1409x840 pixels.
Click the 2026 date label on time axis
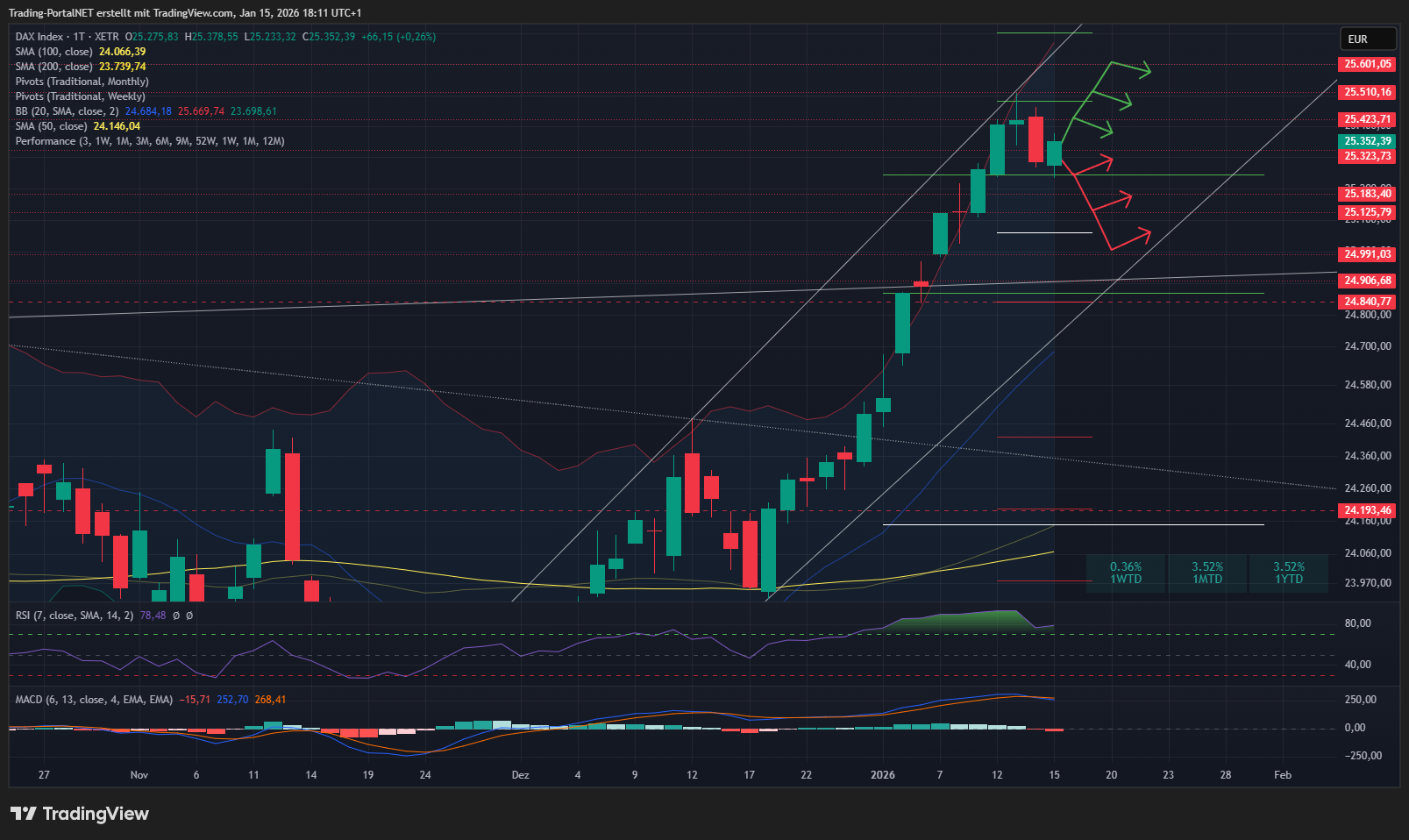pyautogui.click(x=882, y=775)
